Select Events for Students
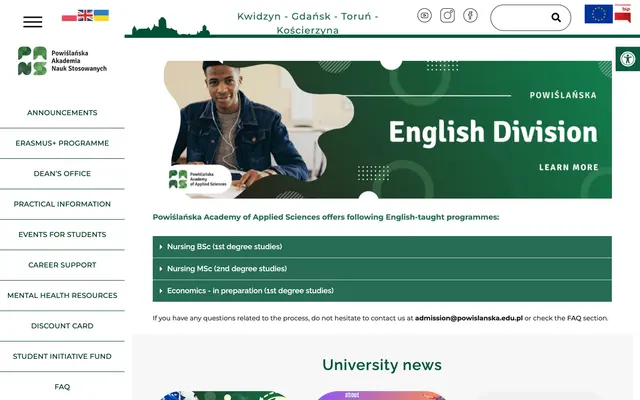The height and width of the screenshot is (400, 640). pyautogui.click(x=62, y=235)
